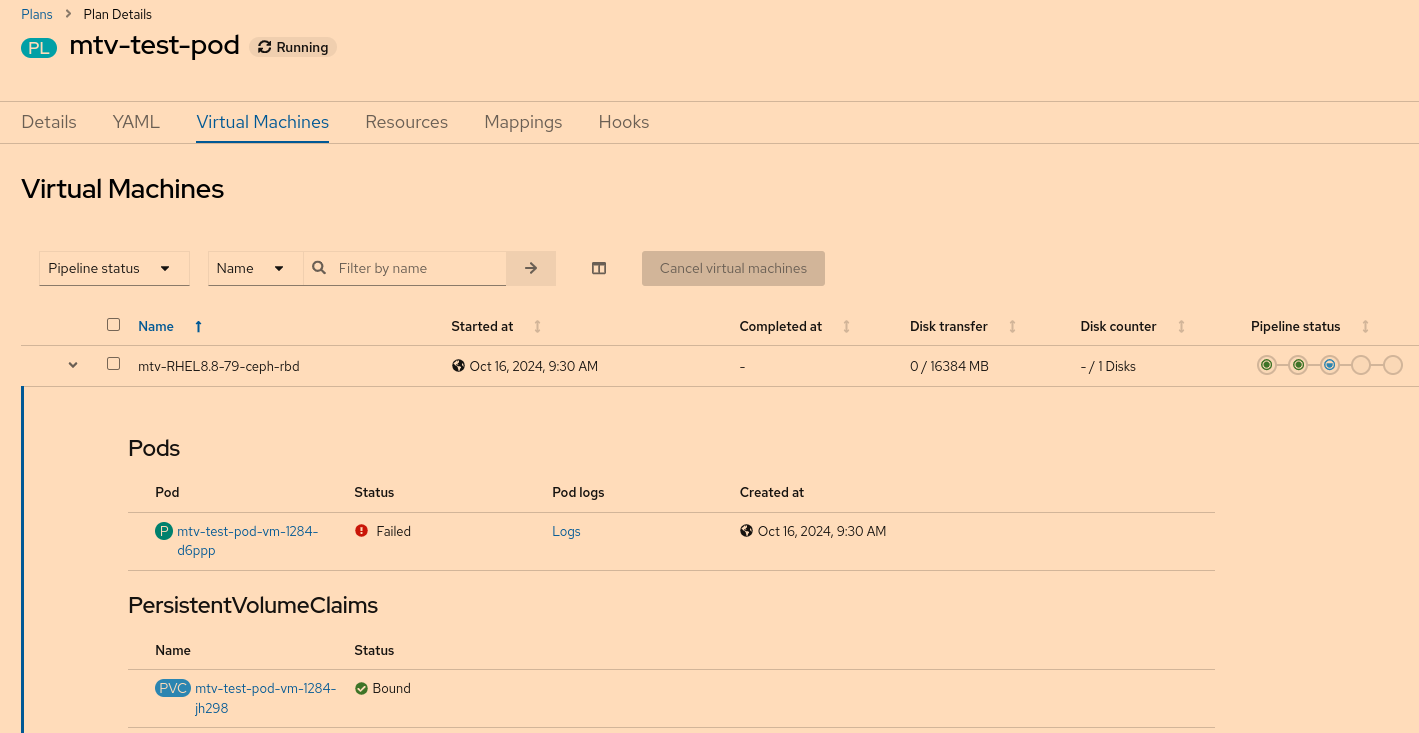
Task: Click the Pod logs column header
Action: pyautogui.click(x=578, y=492)
